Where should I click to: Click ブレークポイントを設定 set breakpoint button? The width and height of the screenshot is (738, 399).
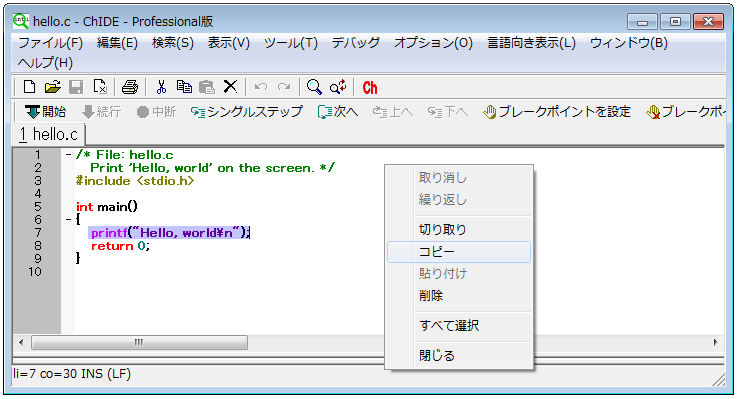[557, 112]
